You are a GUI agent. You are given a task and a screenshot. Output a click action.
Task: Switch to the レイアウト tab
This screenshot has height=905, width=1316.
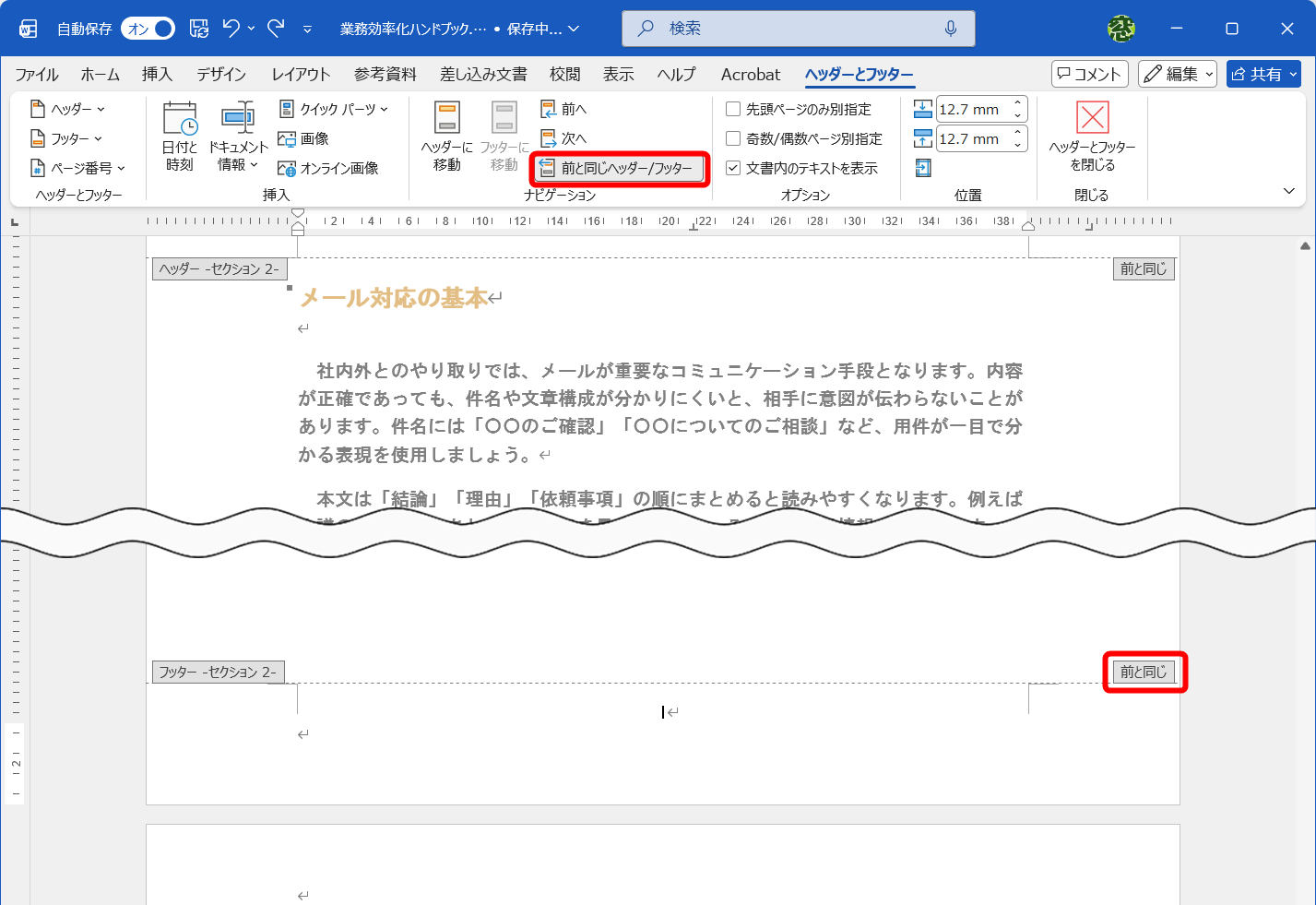[301, 74]
